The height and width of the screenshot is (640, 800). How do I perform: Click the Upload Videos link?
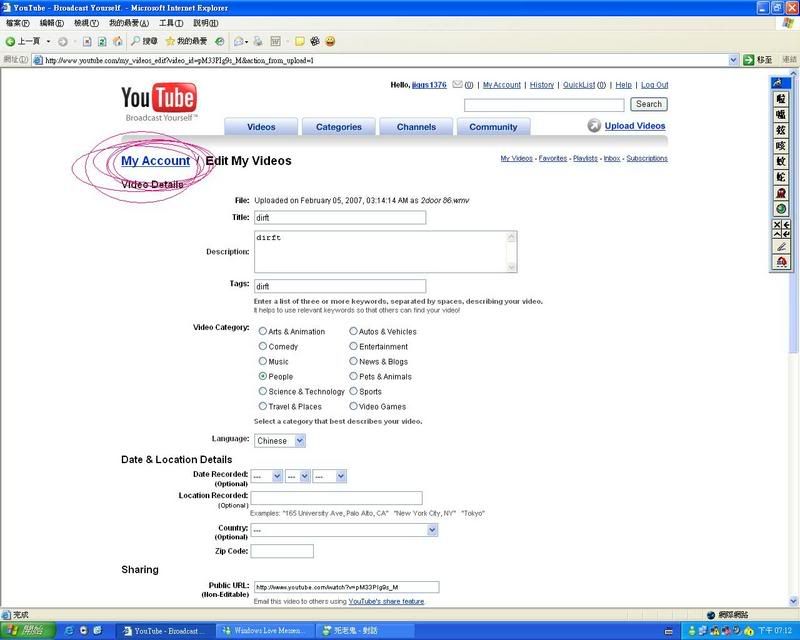pos(635,126)
